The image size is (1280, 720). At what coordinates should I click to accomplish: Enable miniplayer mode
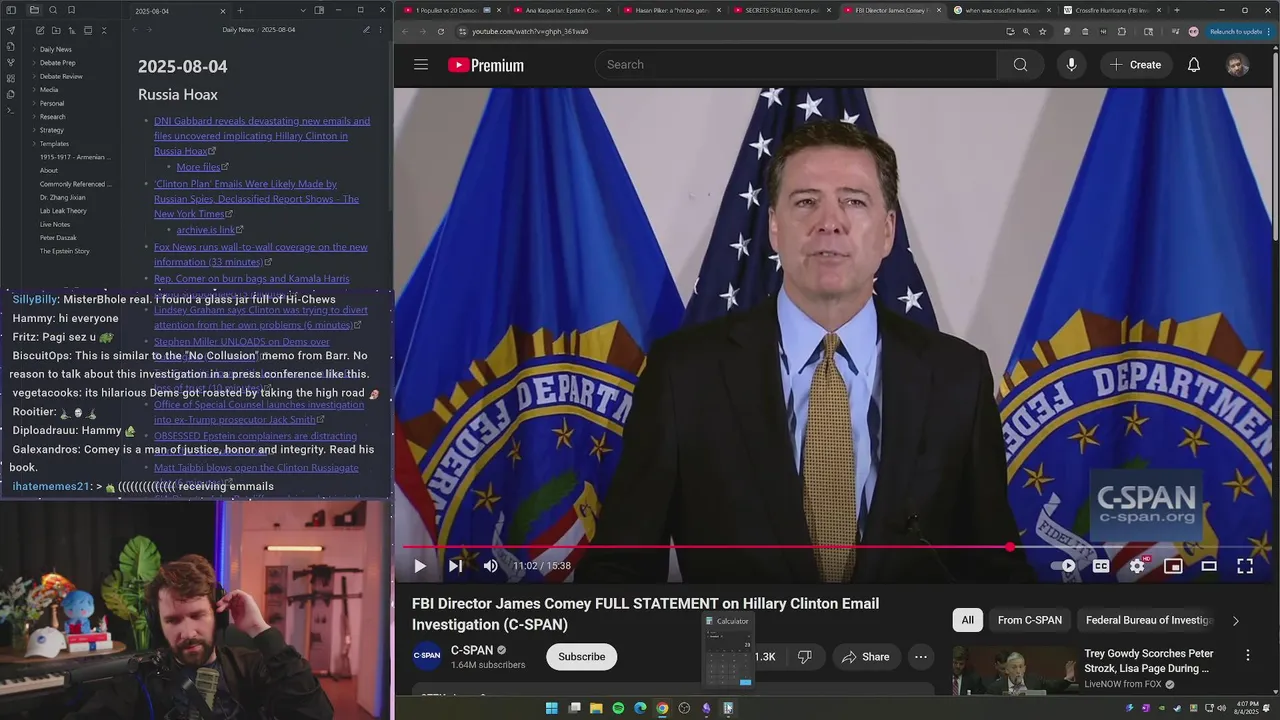pos(1173,566)
